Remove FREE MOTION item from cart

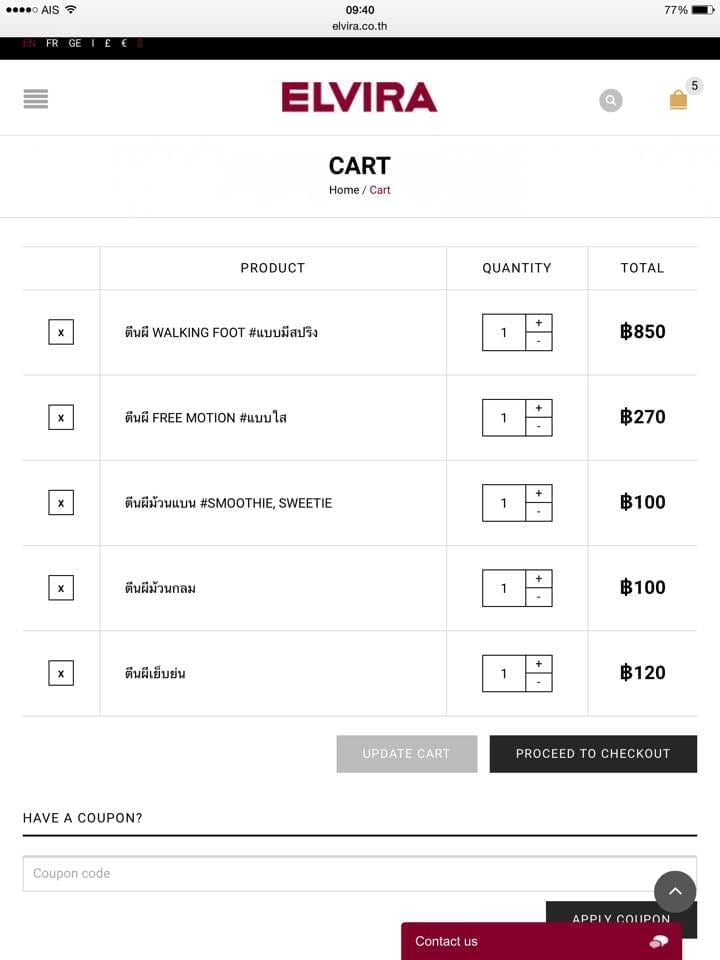61,417
